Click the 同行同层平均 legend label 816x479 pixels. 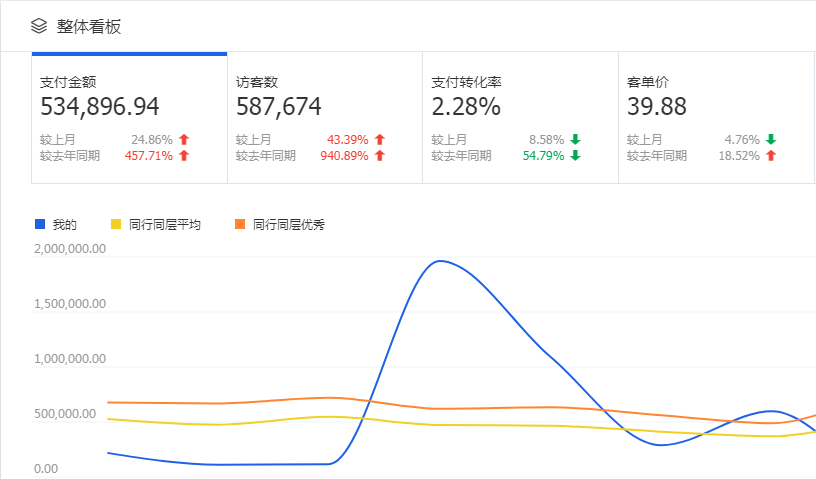click(164, 224)
